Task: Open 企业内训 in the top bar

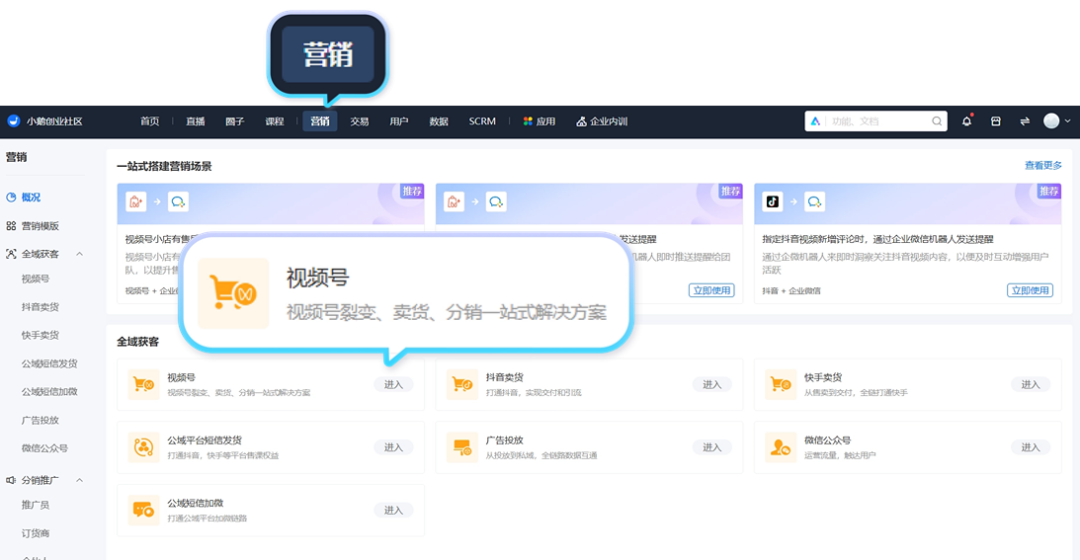Action: pos(601,121)
